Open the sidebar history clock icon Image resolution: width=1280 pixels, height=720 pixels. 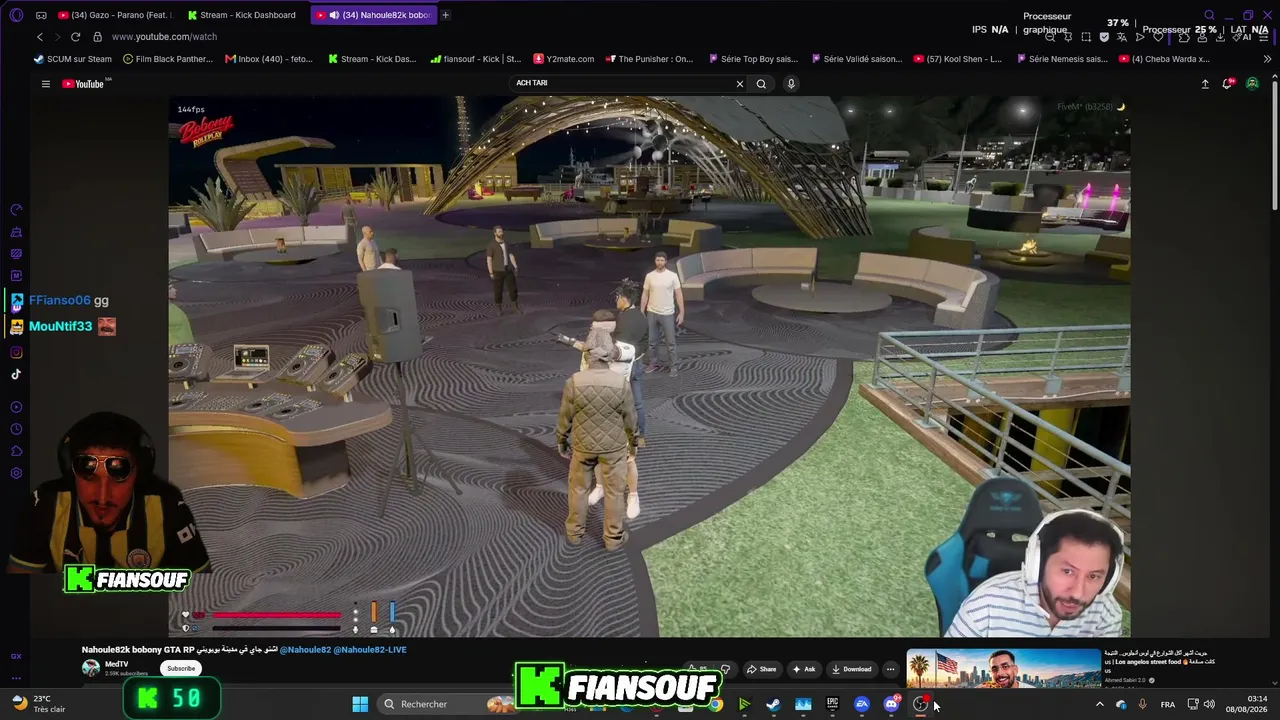16,429
